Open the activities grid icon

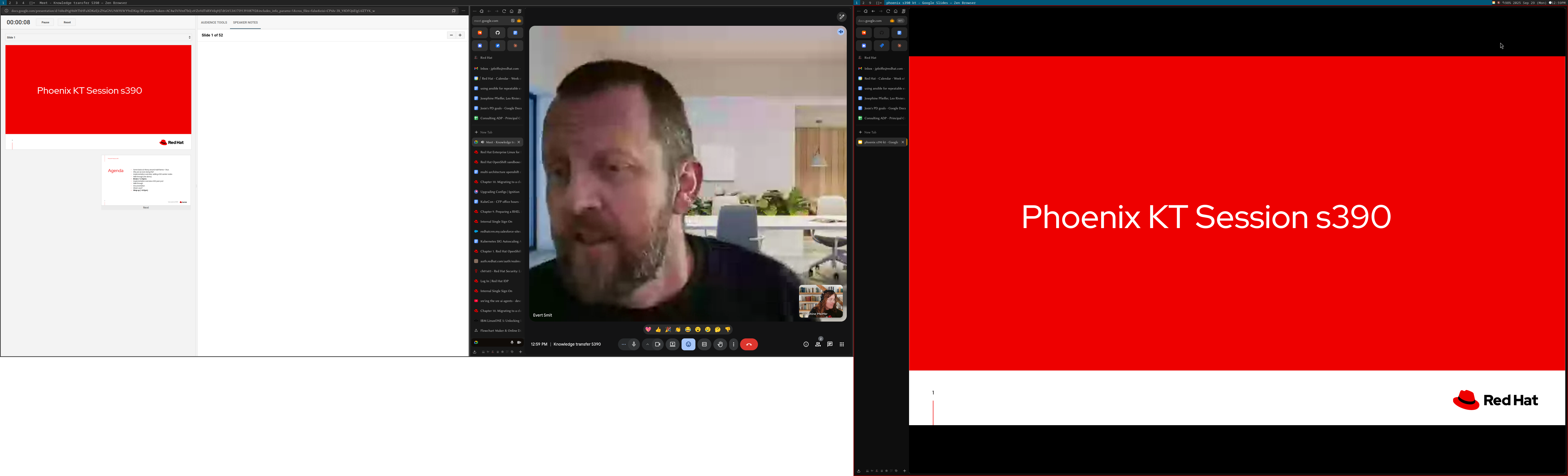842,344
